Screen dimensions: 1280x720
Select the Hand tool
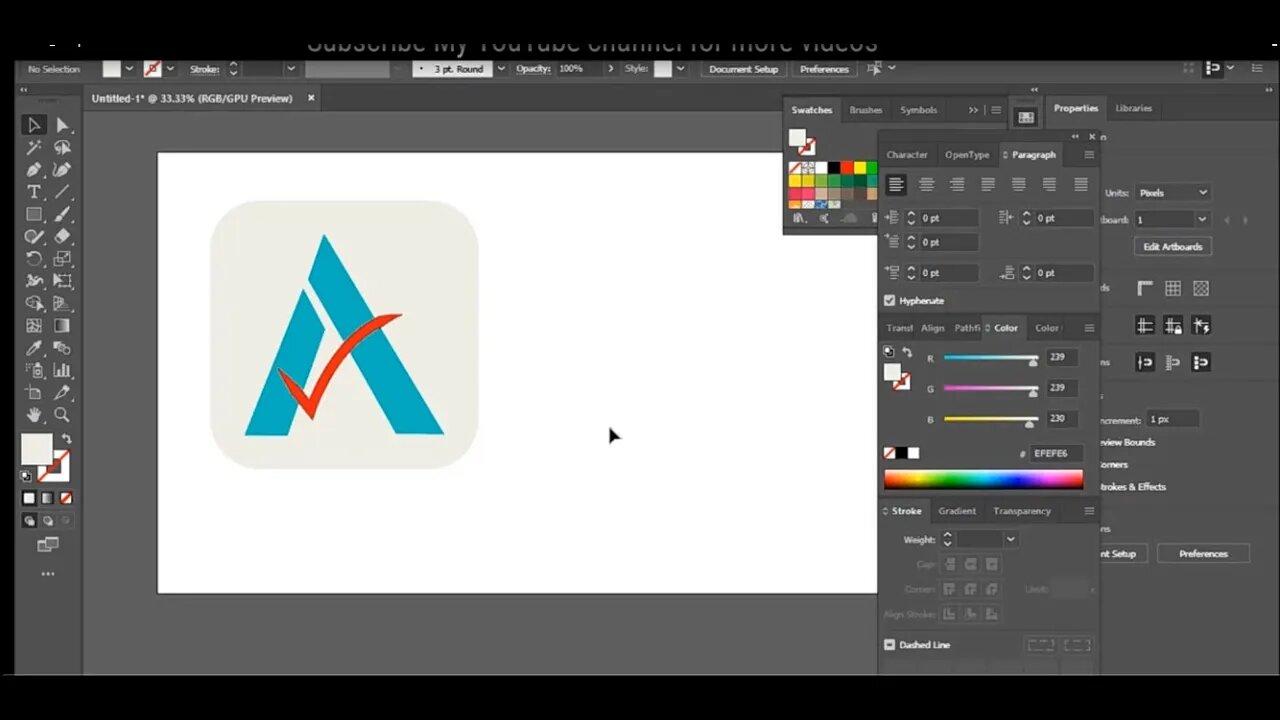point(33,414)
